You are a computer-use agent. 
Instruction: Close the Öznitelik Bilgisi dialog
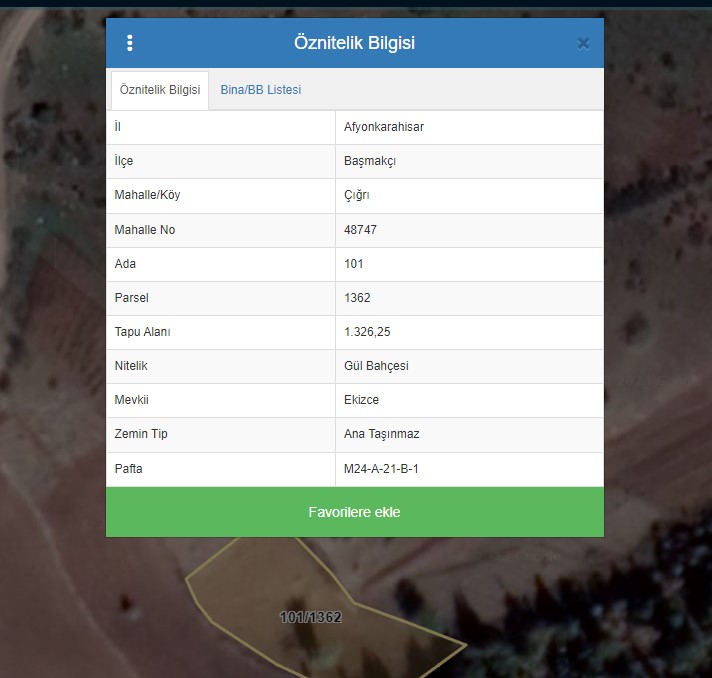583,43
